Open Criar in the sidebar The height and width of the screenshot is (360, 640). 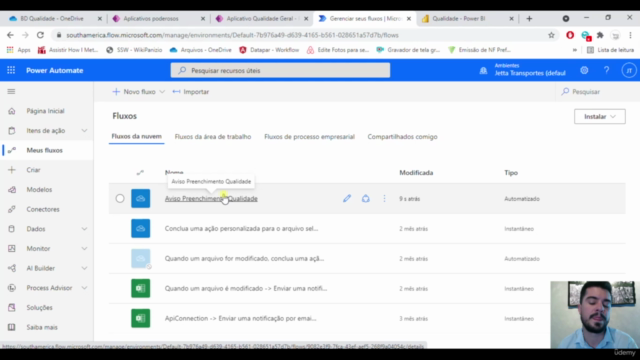[x=47, y=170]
